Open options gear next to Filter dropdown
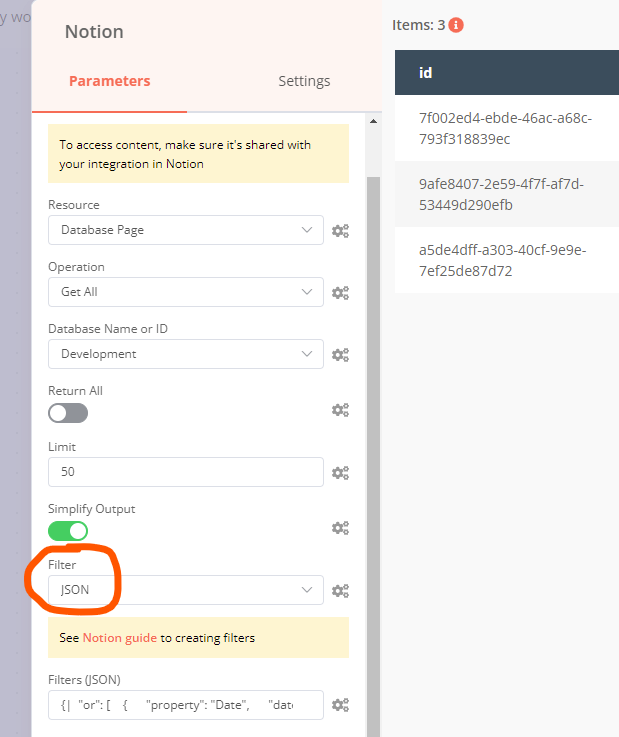The image size is (619, 737). point(341,591)
